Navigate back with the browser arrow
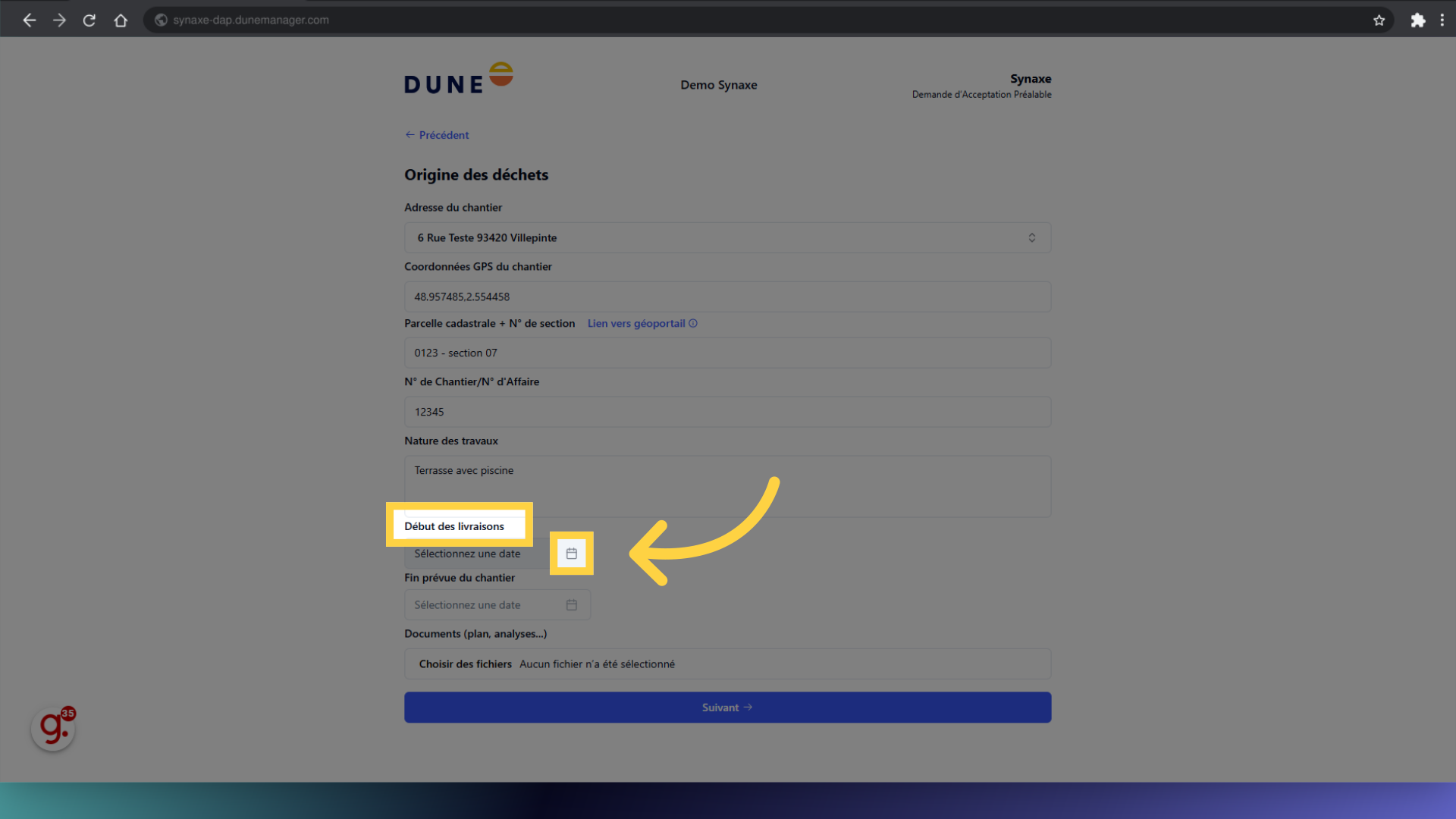This screenshot has width=1456, height=819. 29,20
